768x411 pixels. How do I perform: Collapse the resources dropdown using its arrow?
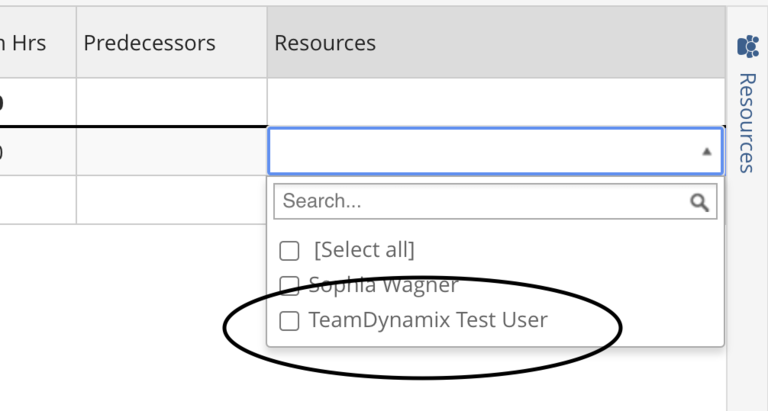coord(706,152)
